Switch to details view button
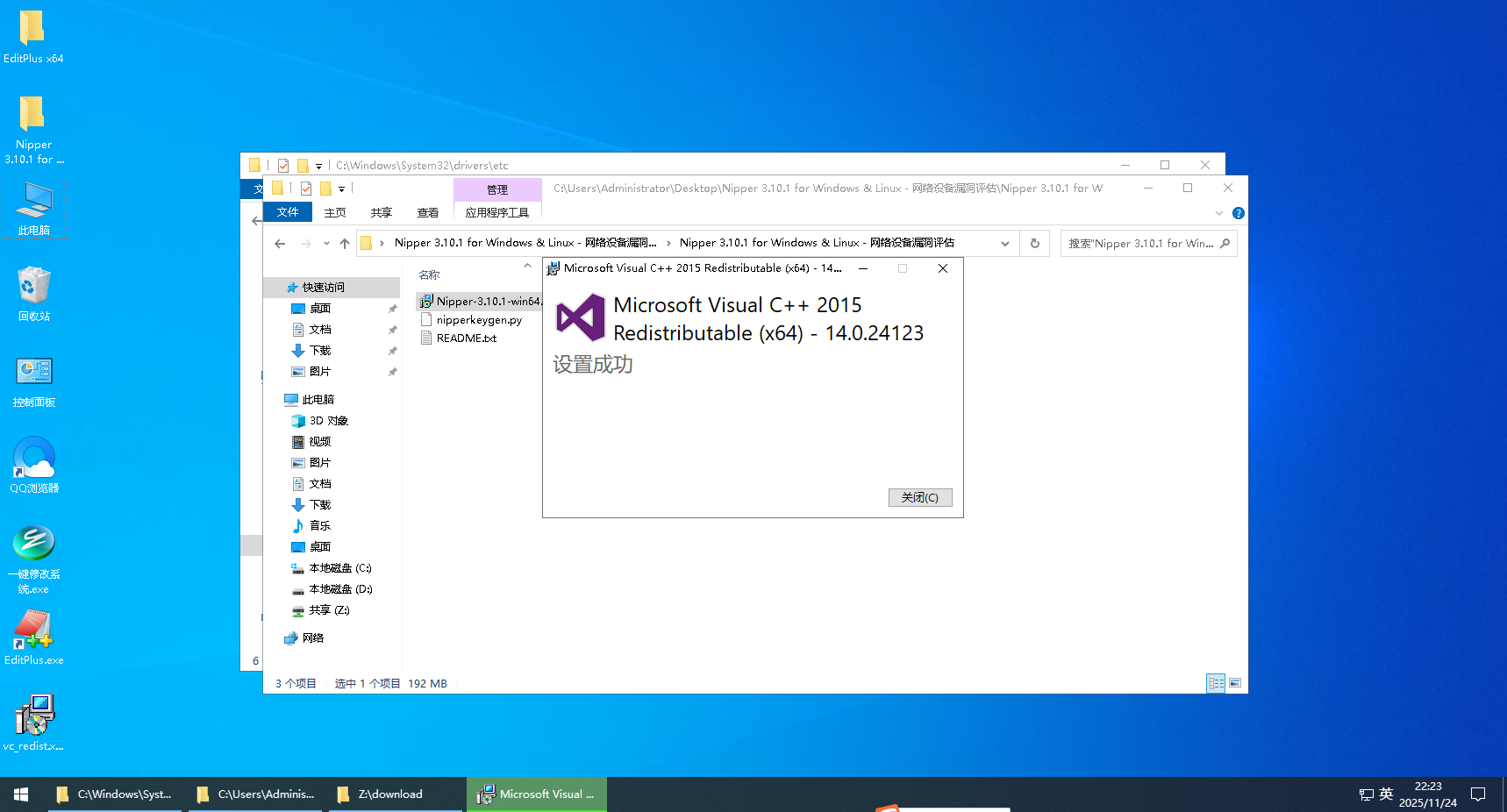This screenshot has height=812, width=1507. 1216,683
